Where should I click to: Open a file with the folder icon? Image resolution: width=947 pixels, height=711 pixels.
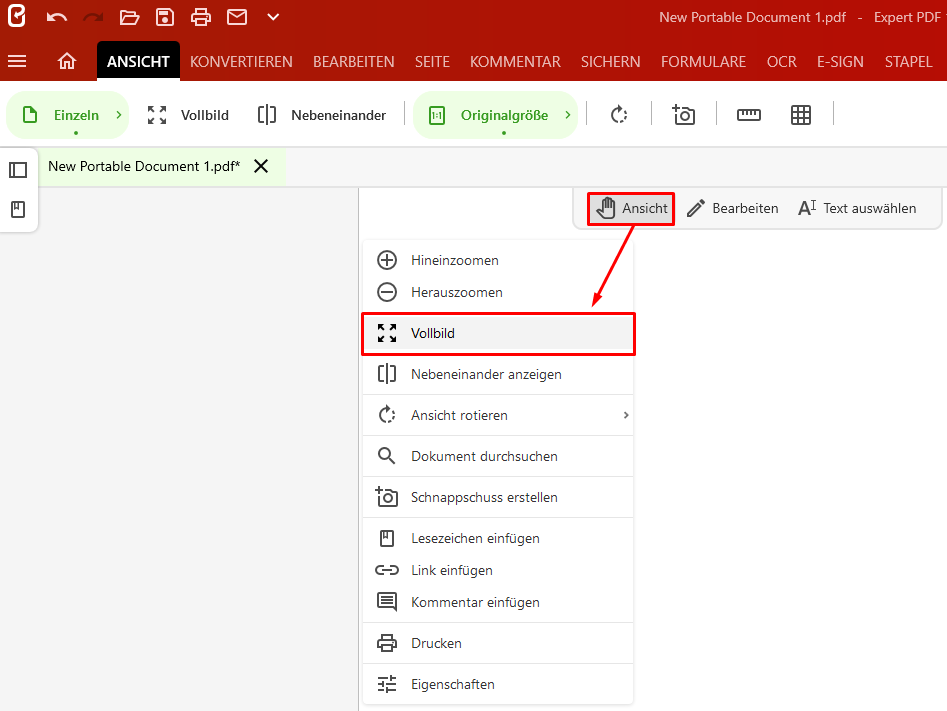129,17
